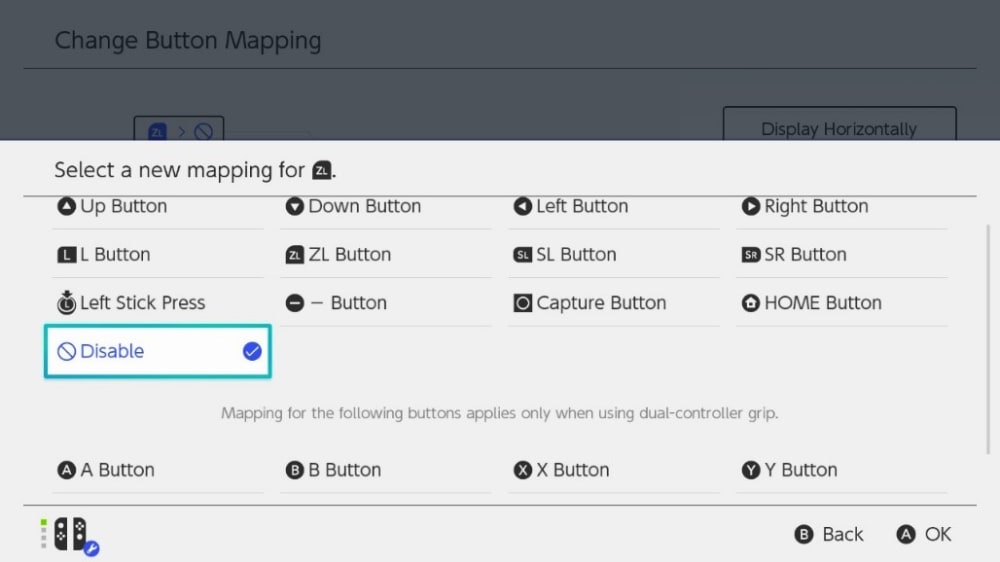Pick the Left Button arrow icon
Viewport: 1000px width, 562px height.
522,207
